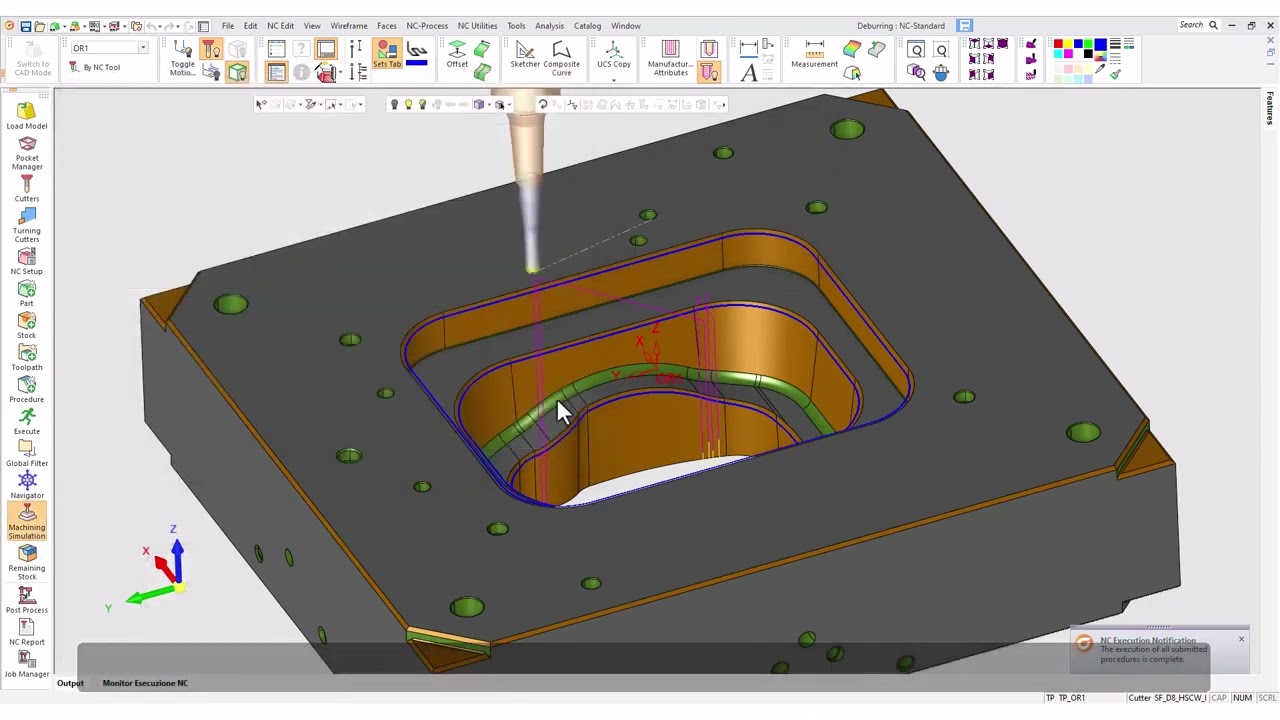
Task: Open Manufacturing Attributes
Action: point(670,58)
